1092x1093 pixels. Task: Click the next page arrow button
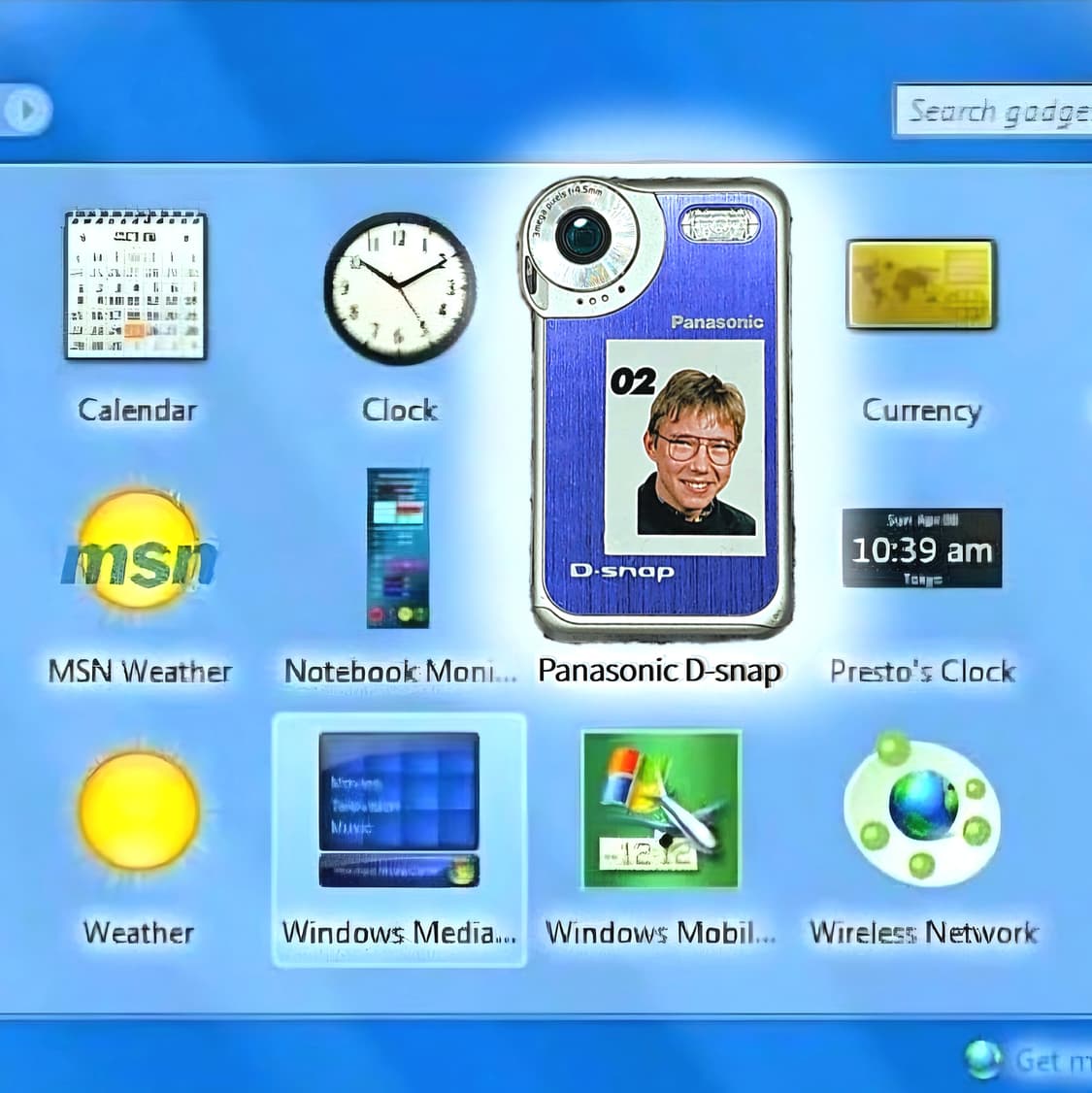tap(26, 110)
